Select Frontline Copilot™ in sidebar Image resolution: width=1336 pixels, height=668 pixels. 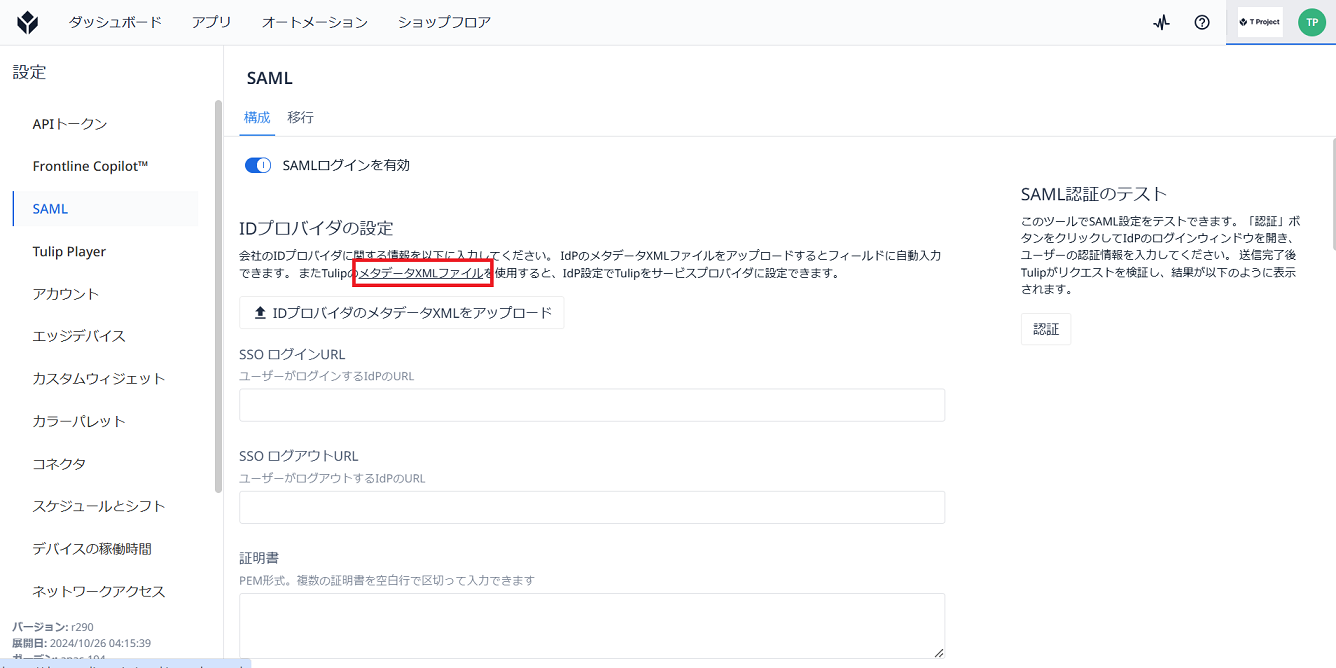(x=105, y=166)
